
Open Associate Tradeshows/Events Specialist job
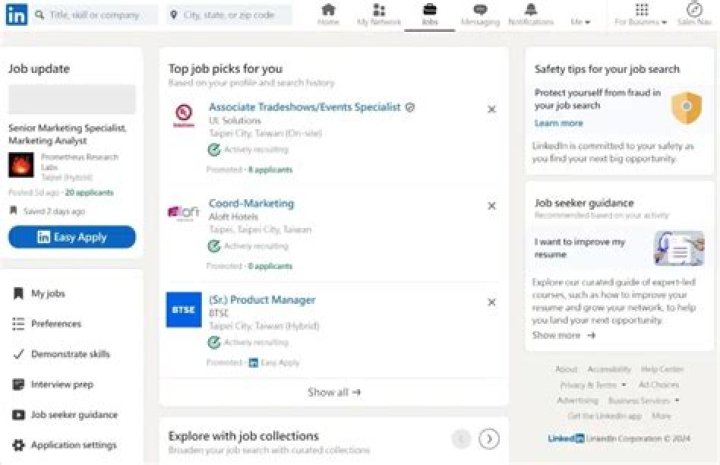[304, 107]
